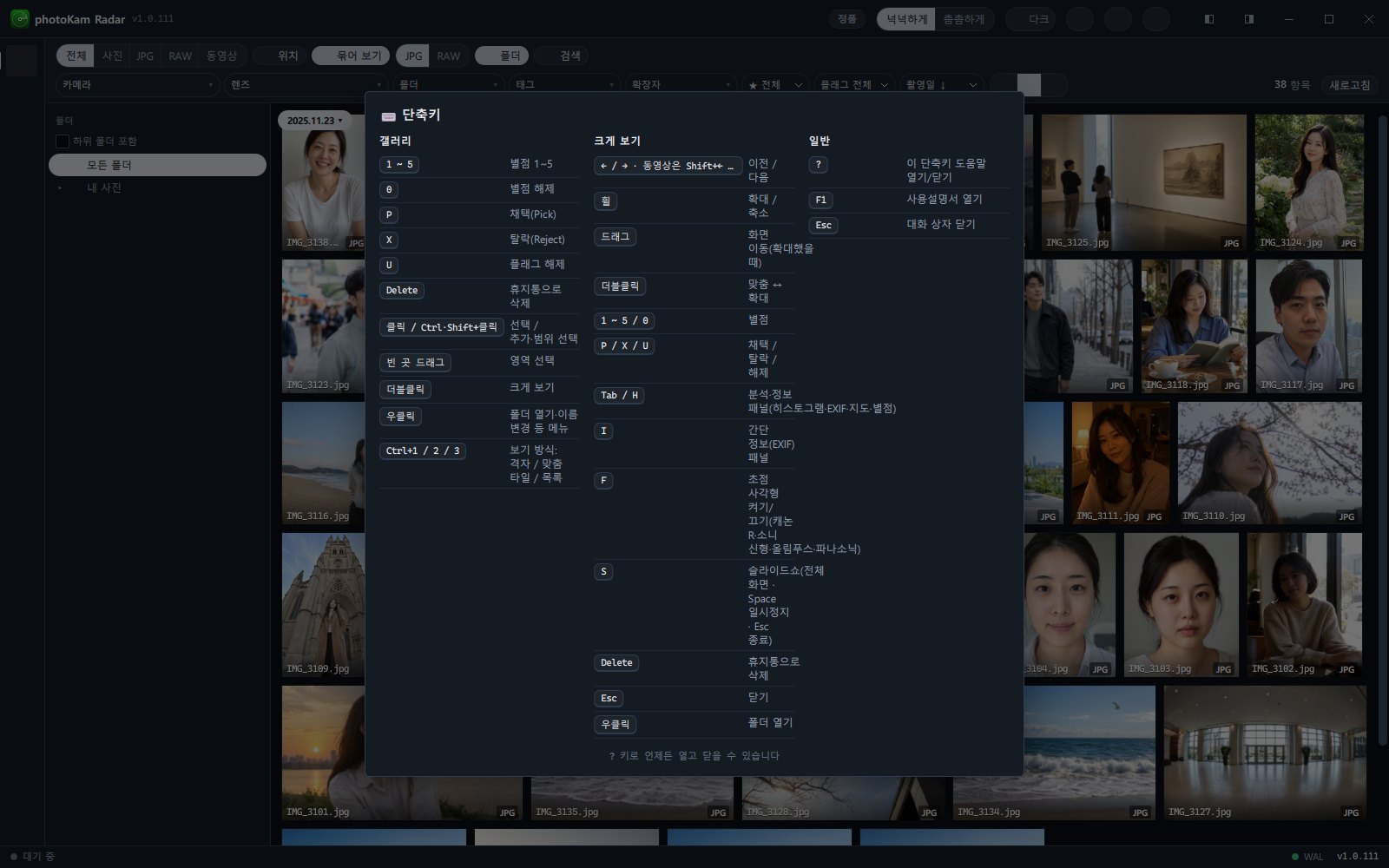Open the 렌즈 filter dropdown

[306, 85]
